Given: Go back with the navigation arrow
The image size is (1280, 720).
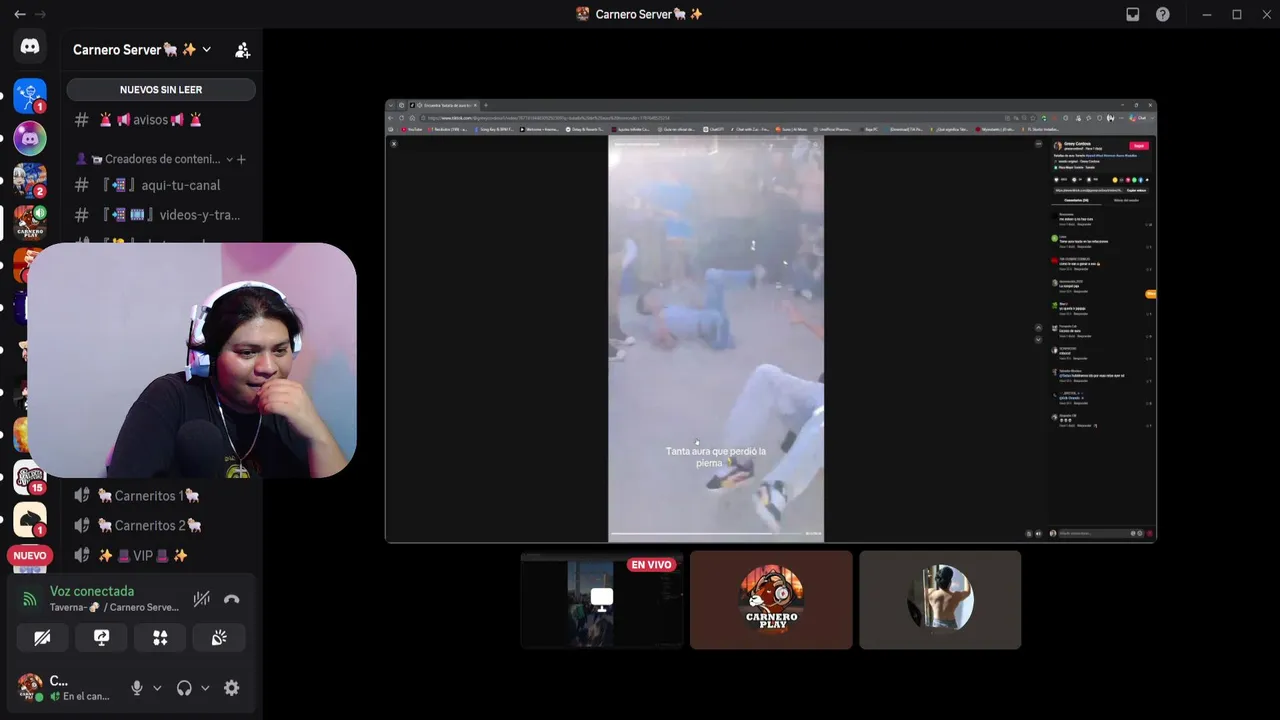Looking at the screenshot, I should (x=20, y=14).
